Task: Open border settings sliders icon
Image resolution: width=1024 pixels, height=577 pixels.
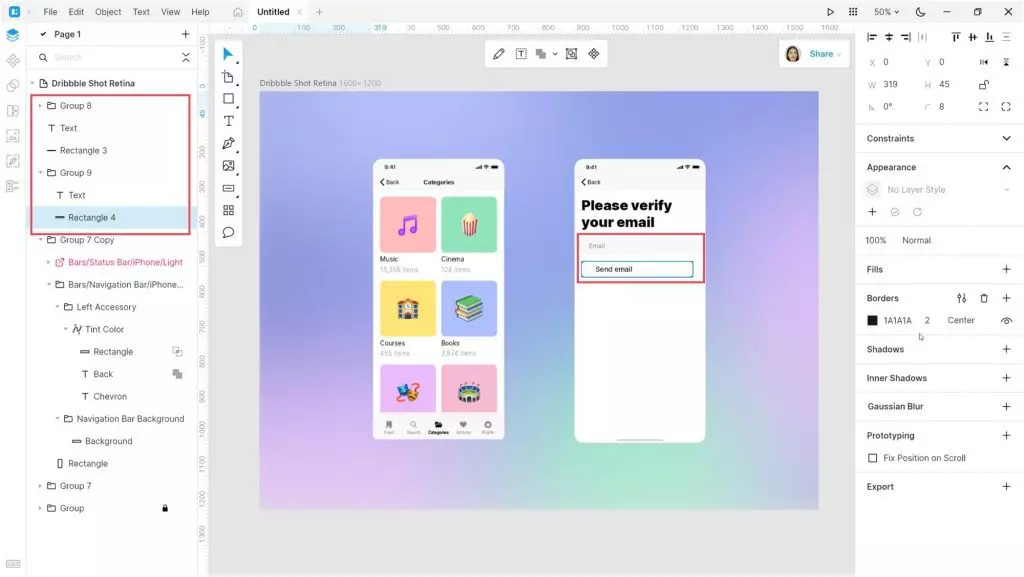Action: [x=961, y=298]
